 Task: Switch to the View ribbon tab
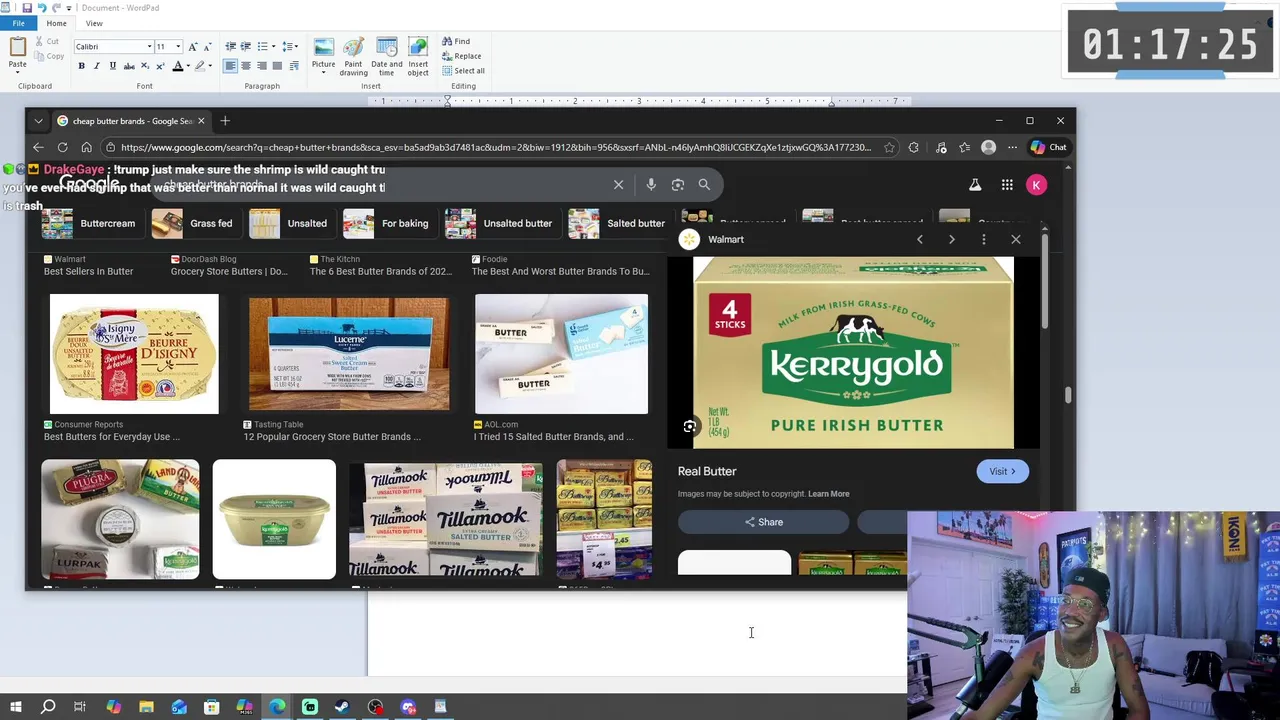(x=94, y=23)
